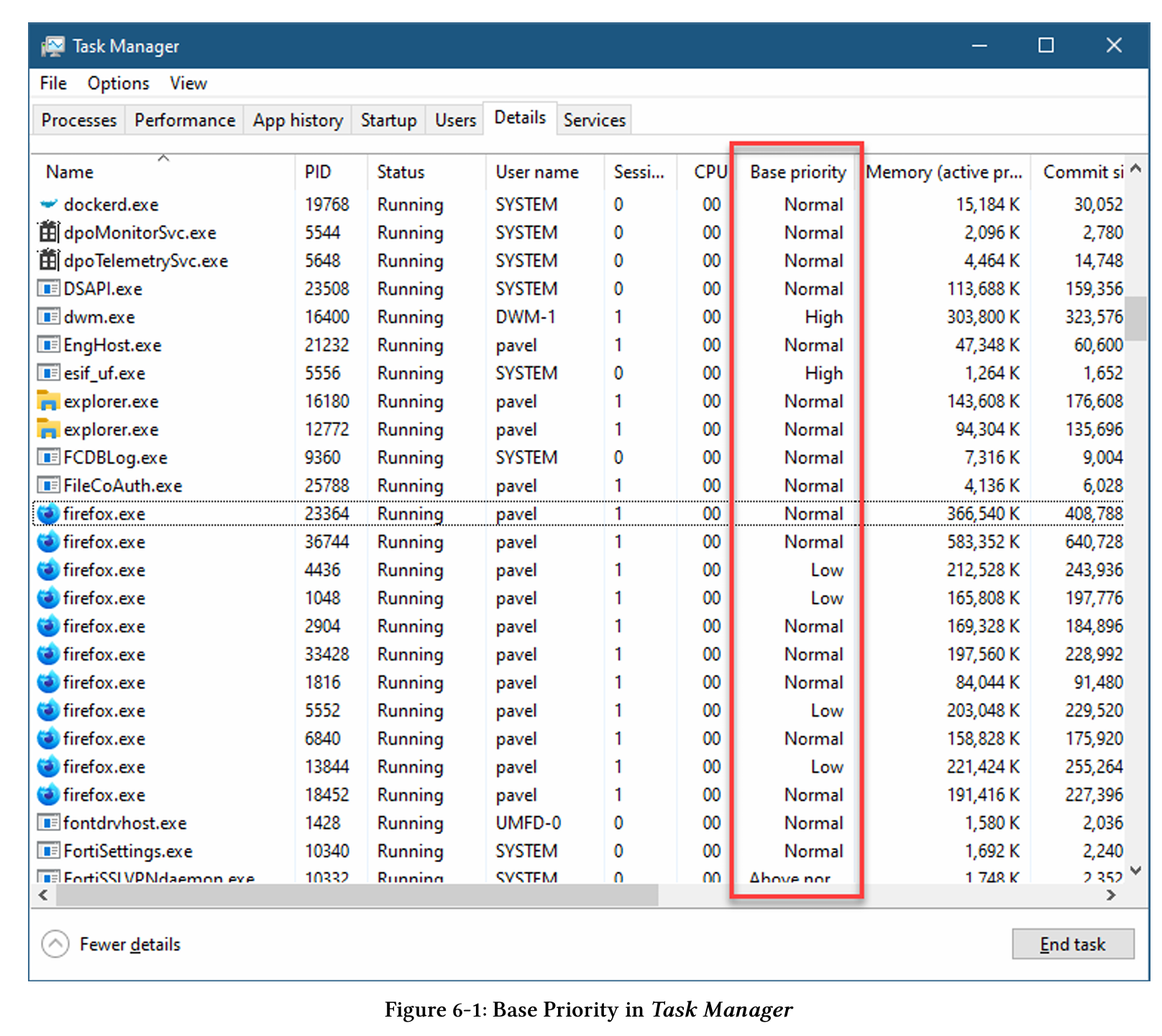Open the Options menu
This screenshot has width=1162, height=1036.
click(118, 83)
